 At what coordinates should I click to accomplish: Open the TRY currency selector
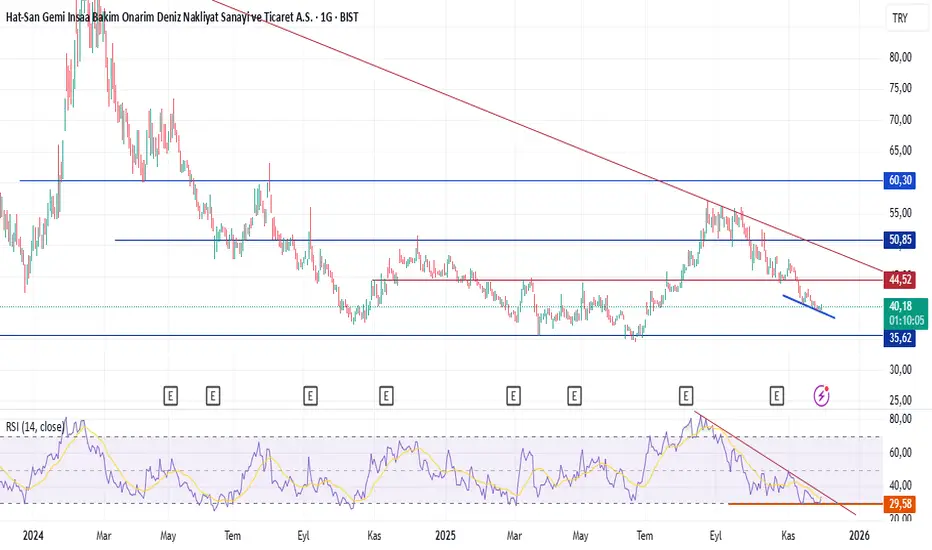click(x=906, y=18)
